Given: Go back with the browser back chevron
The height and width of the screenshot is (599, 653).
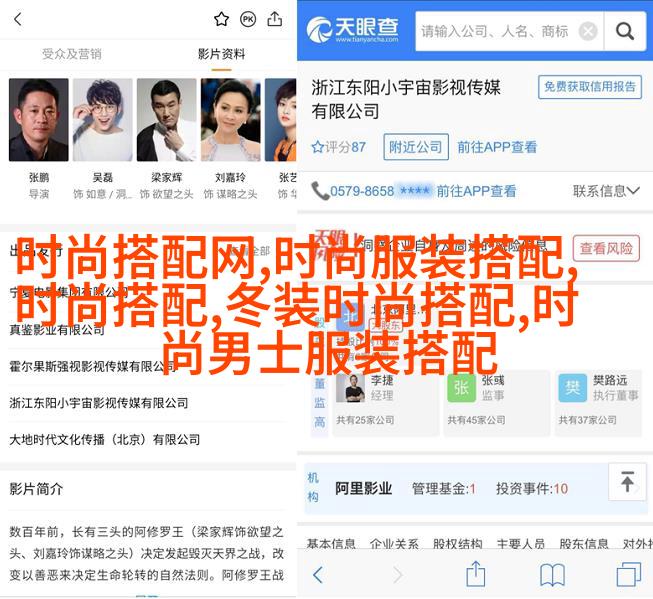Looking at the screenshot, I should [318, 575].
